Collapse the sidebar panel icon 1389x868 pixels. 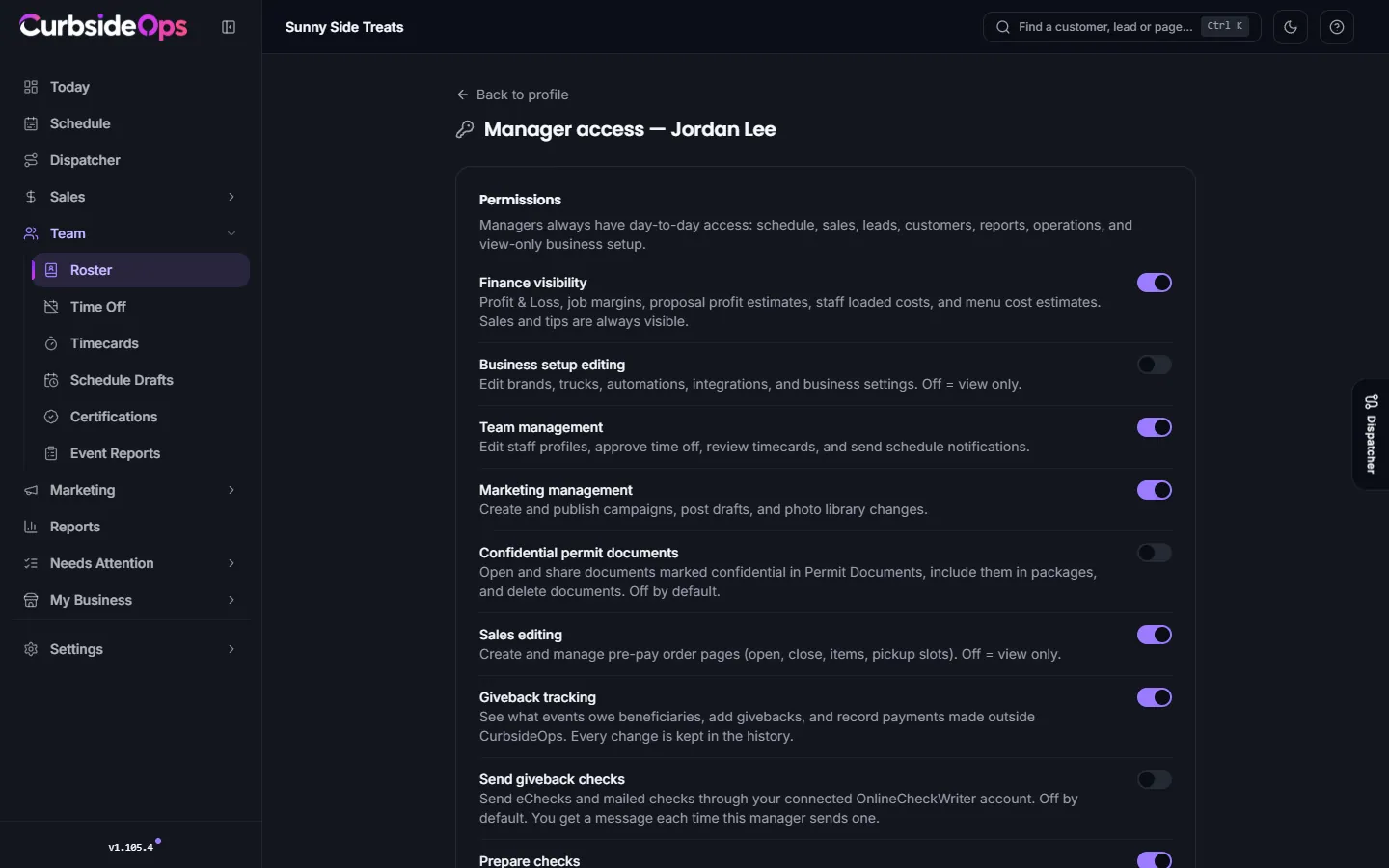(229, 27)
